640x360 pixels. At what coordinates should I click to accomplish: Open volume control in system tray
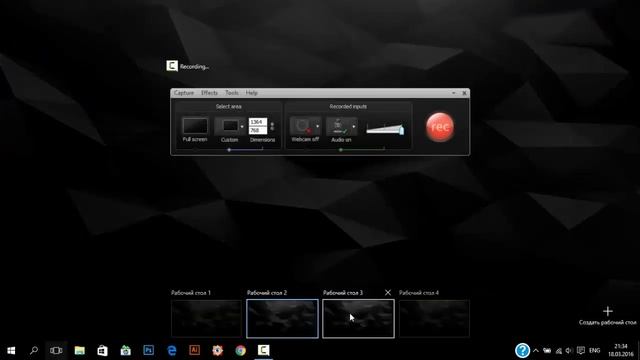point(569,351)
